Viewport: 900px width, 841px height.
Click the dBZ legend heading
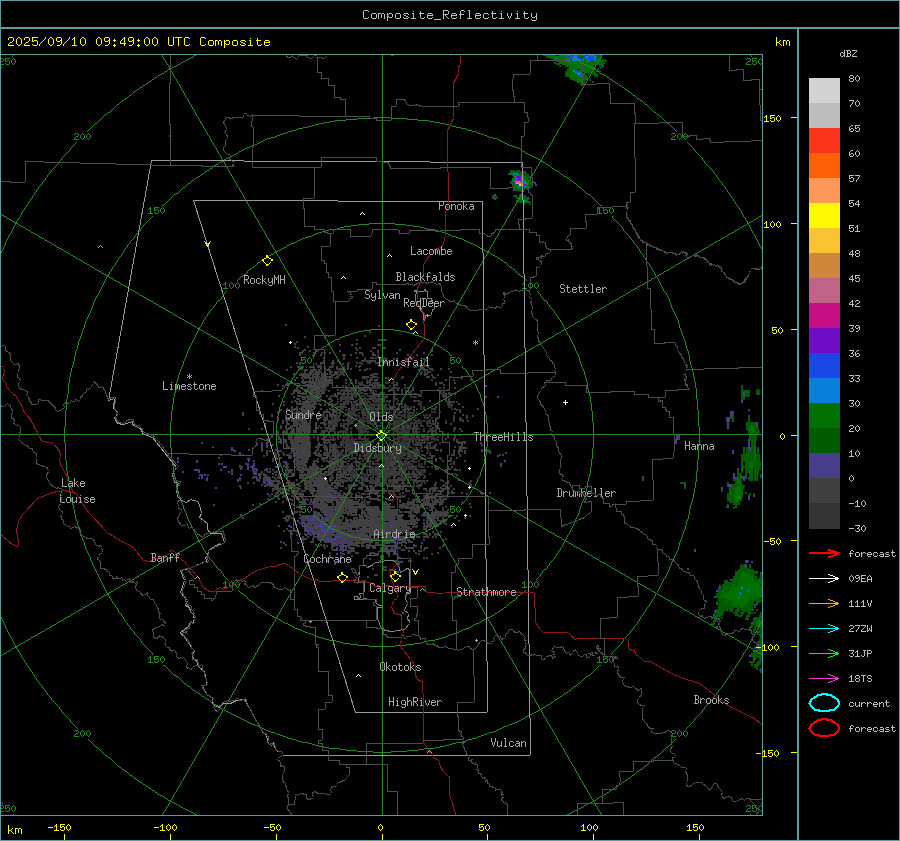click(x=848, y=53)
